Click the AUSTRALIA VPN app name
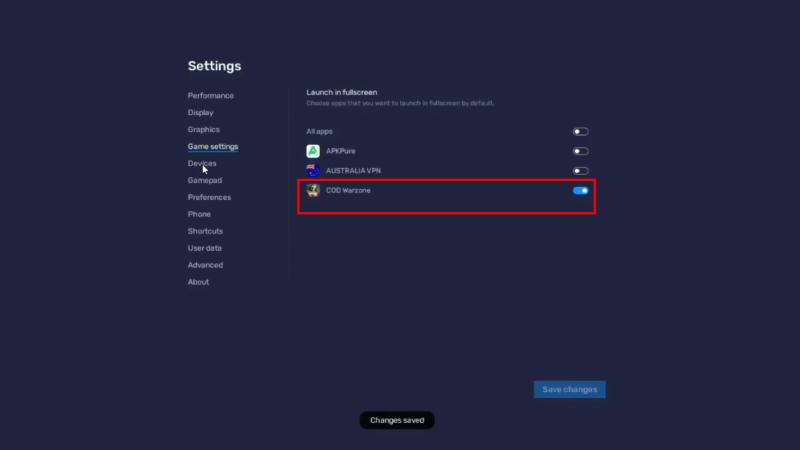 point(353,171)
